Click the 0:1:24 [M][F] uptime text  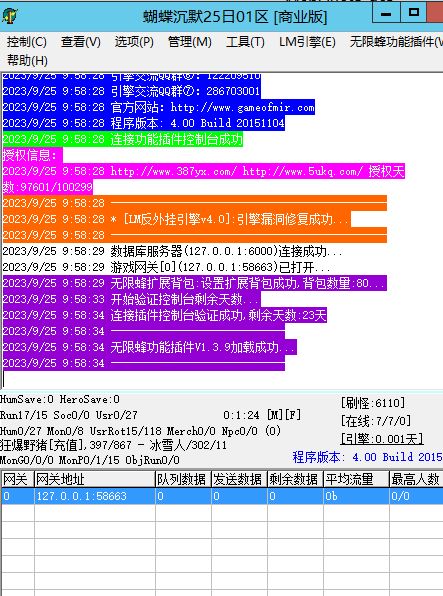click(262, 415)
